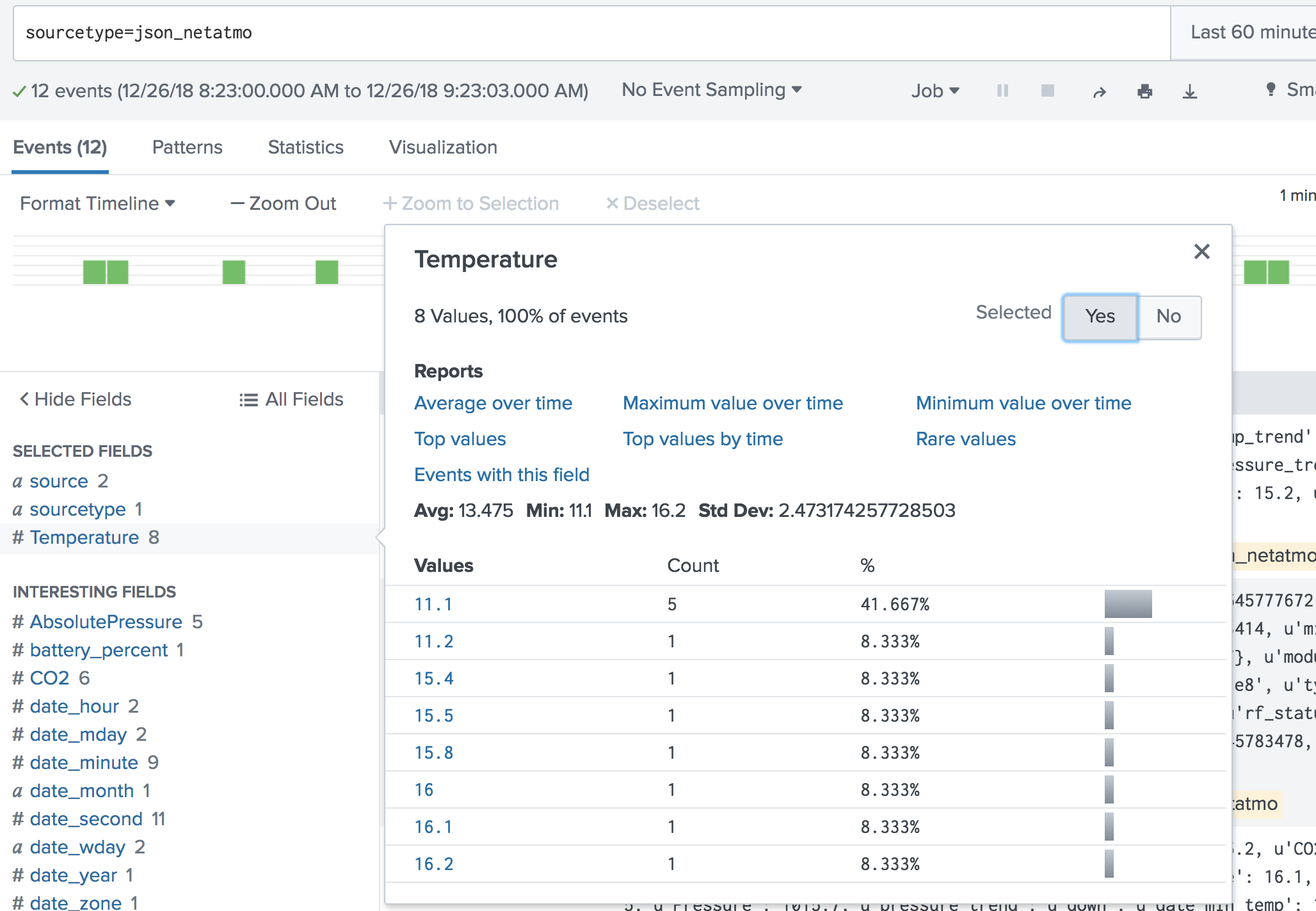
Task: Select the first green timeline bar
Action: [94, 272]
